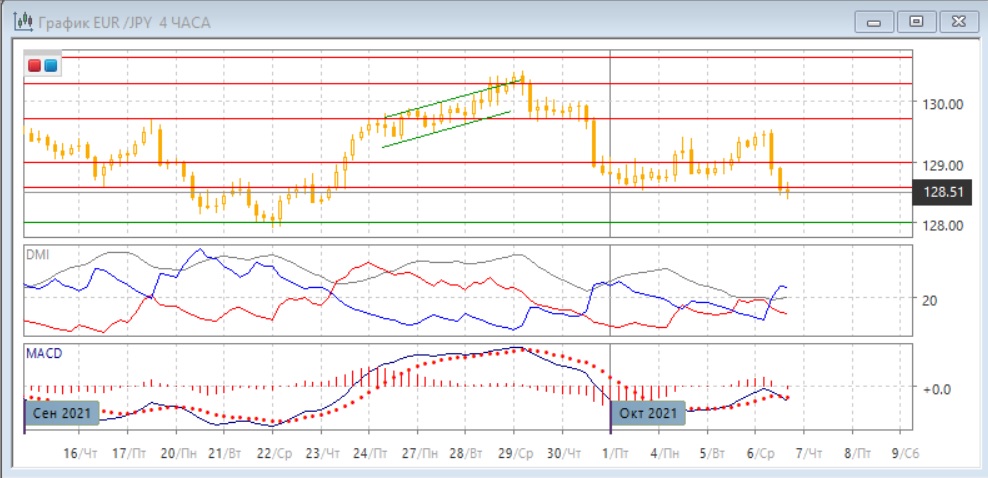
Task: Click the red square button on the chart
Action: 35,66
